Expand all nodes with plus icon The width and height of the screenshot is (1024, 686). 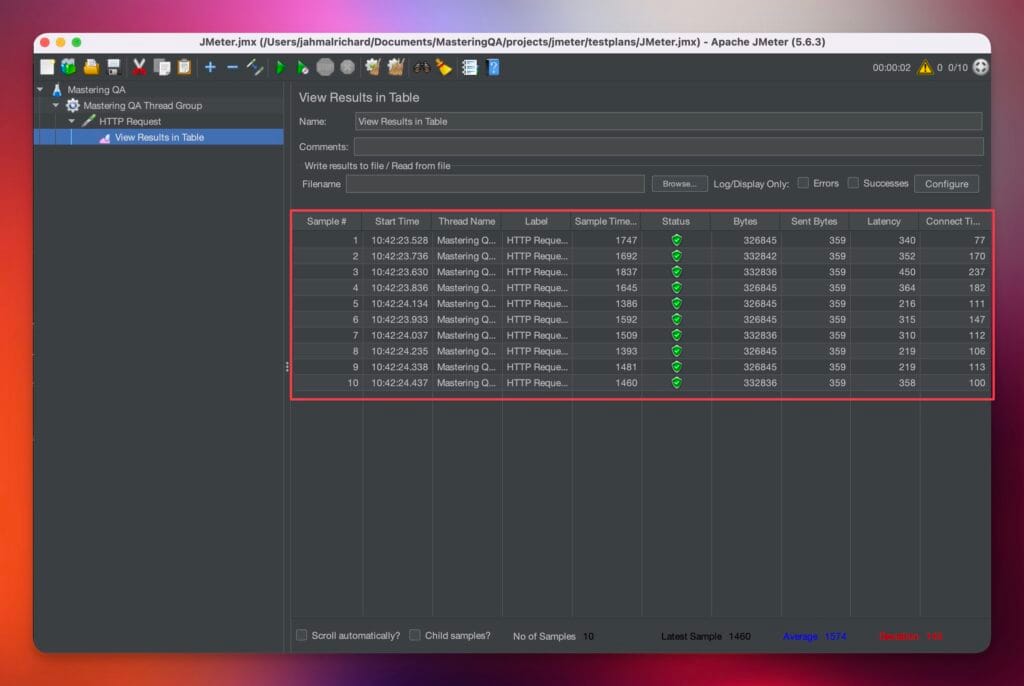[x=210, y=67]
